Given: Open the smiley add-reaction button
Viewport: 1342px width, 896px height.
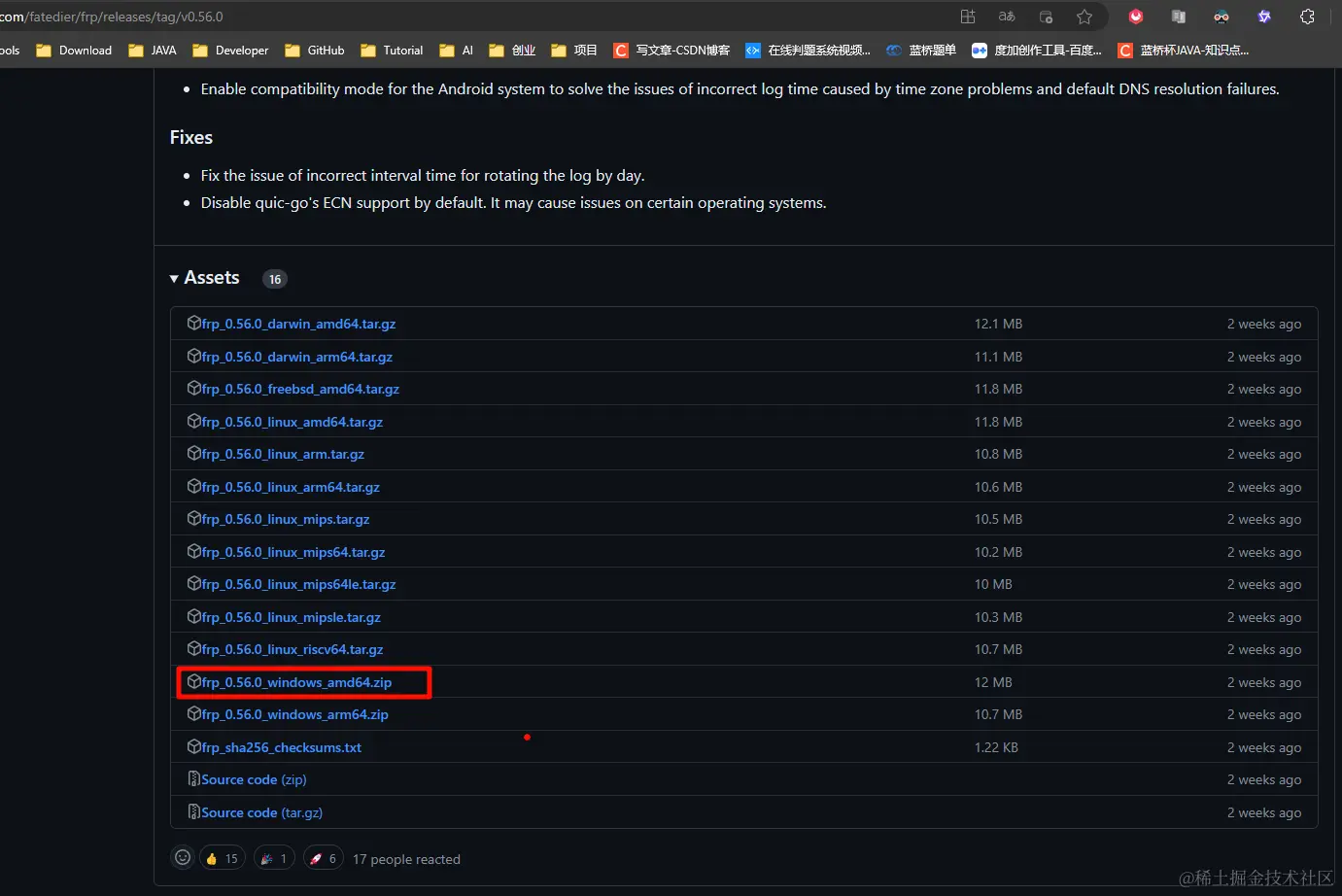Looking at the screenshot, I should coord(183,857).
